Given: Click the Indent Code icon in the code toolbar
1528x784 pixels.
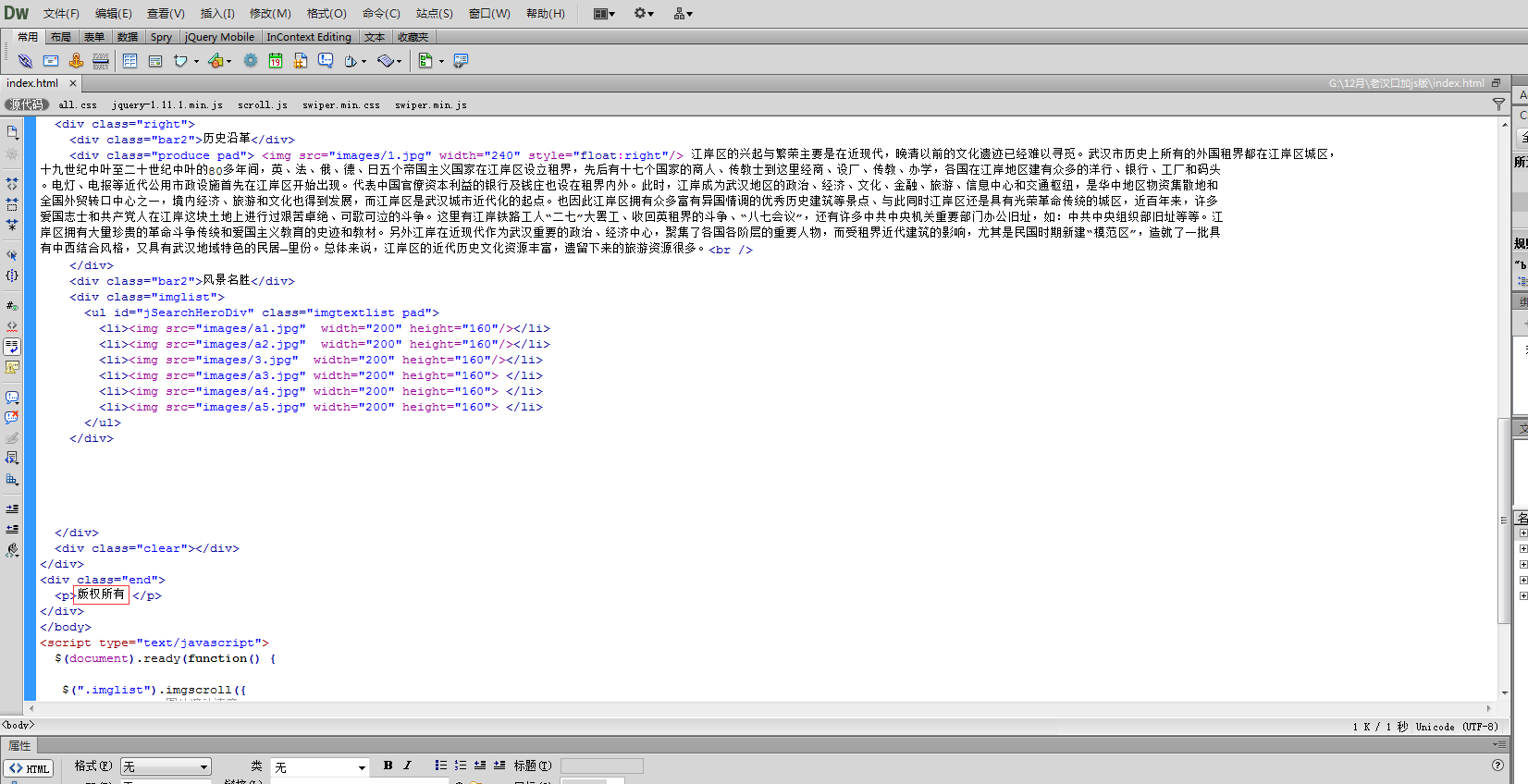Looking at the screenshot, I should (x=12, y=508).
